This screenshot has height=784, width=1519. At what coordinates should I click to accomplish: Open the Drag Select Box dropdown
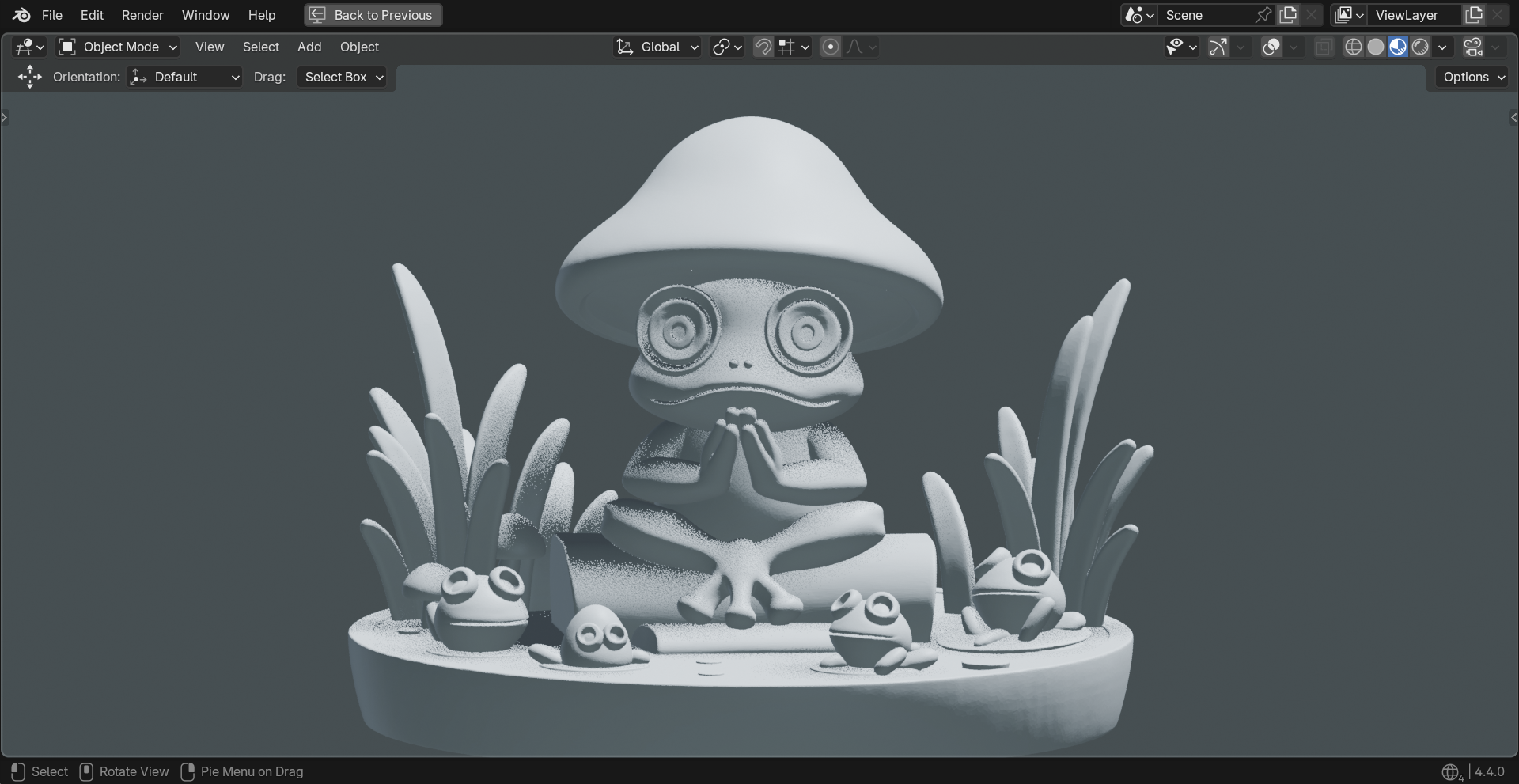pos(342,77)
